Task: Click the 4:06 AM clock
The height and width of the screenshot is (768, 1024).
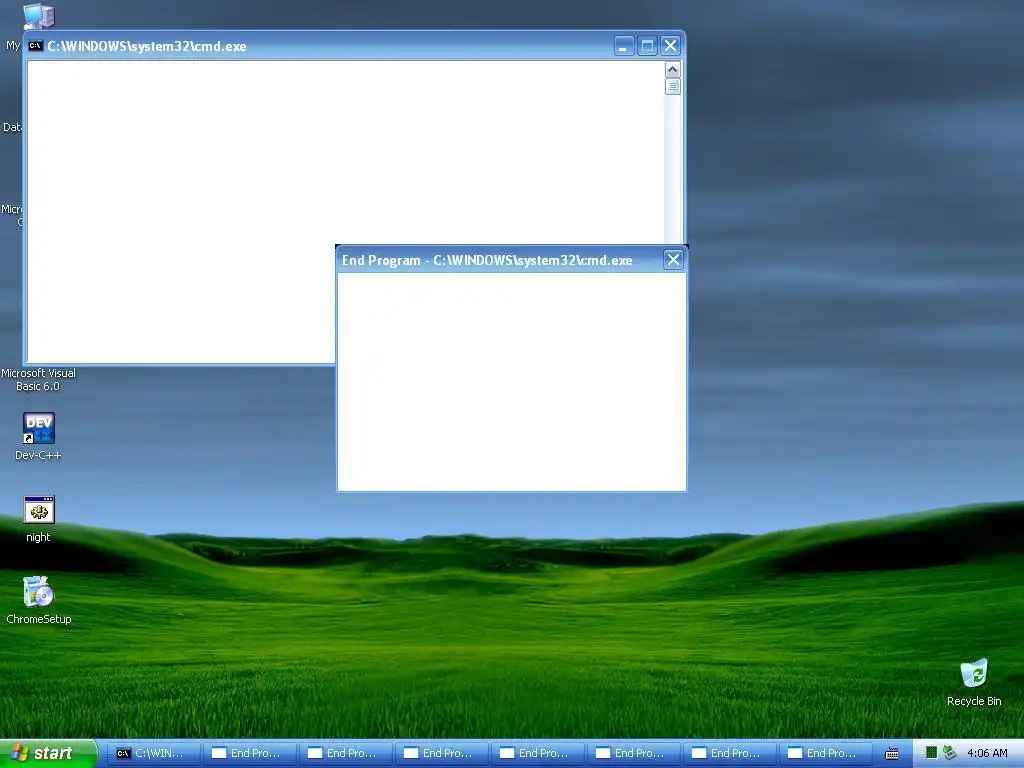Action: point(987,753)
